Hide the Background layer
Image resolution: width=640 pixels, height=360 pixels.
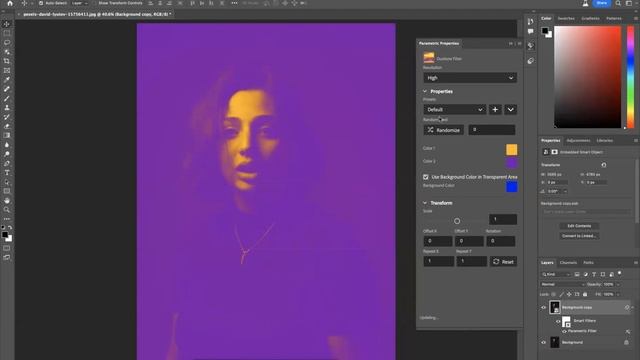(x=544, y=342)
